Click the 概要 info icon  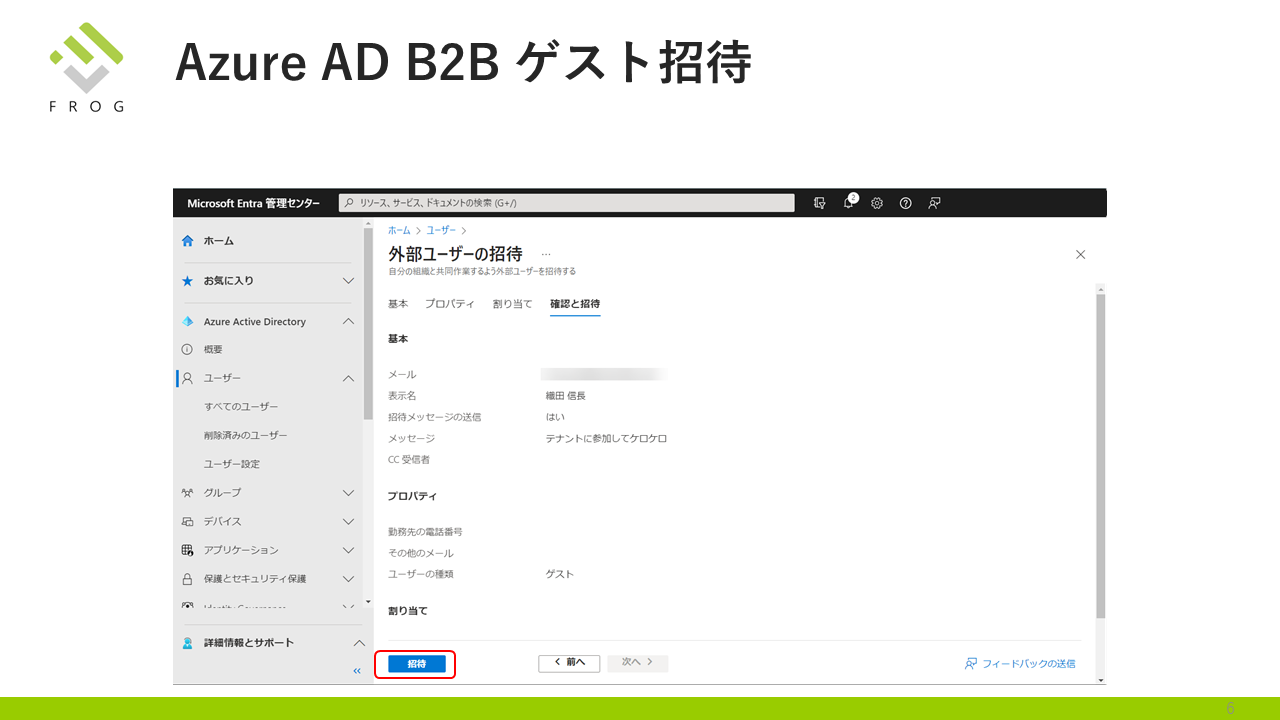187,350
